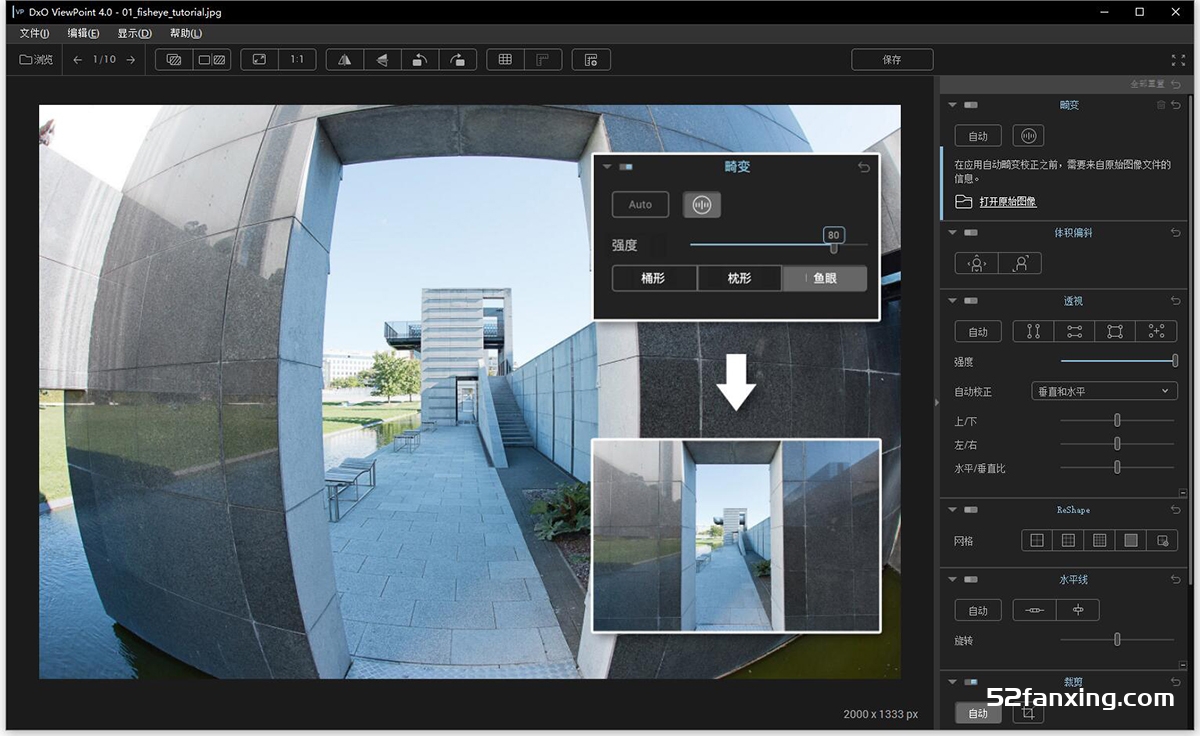Select force vertical parallels perspective tool

pyautogui.click(x=1034, y=332)
